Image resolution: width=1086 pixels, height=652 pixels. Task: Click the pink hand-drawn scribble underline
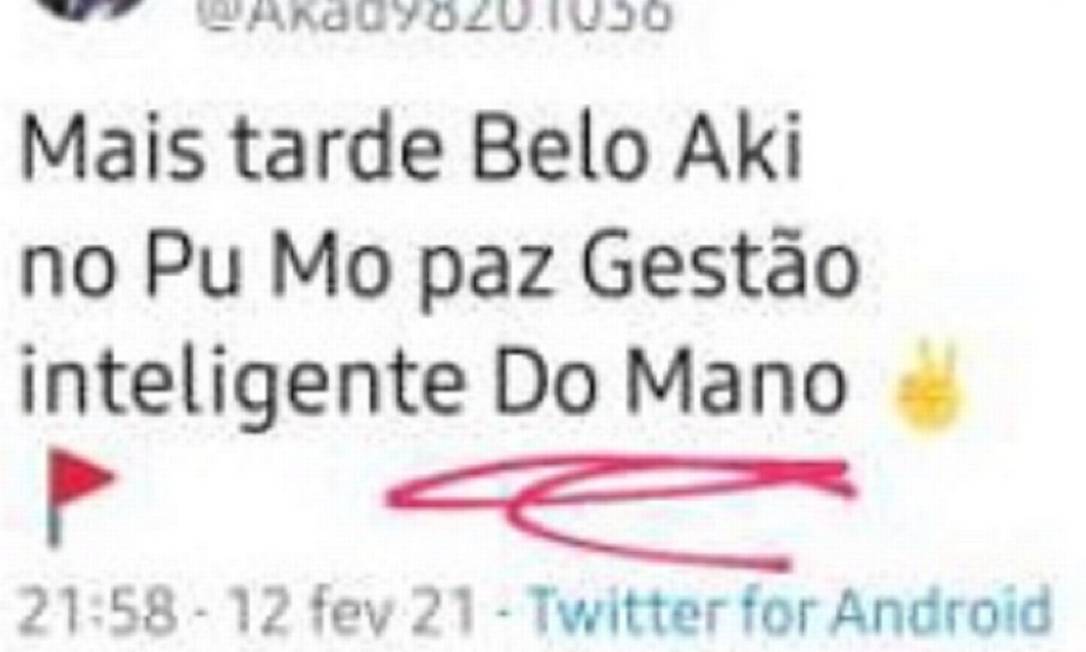(x=621, y=511)
